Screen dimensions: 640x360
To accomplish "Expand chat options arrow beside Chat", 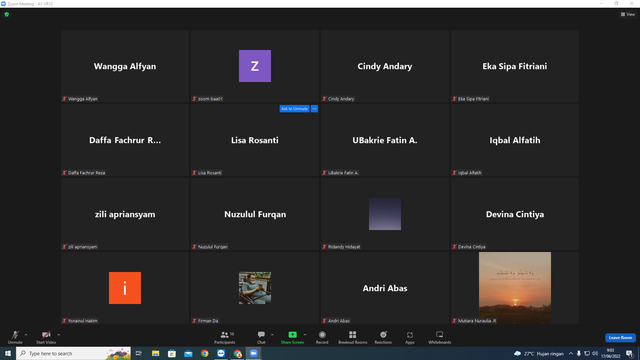I will pyautogui.click(x=272, y=335).
